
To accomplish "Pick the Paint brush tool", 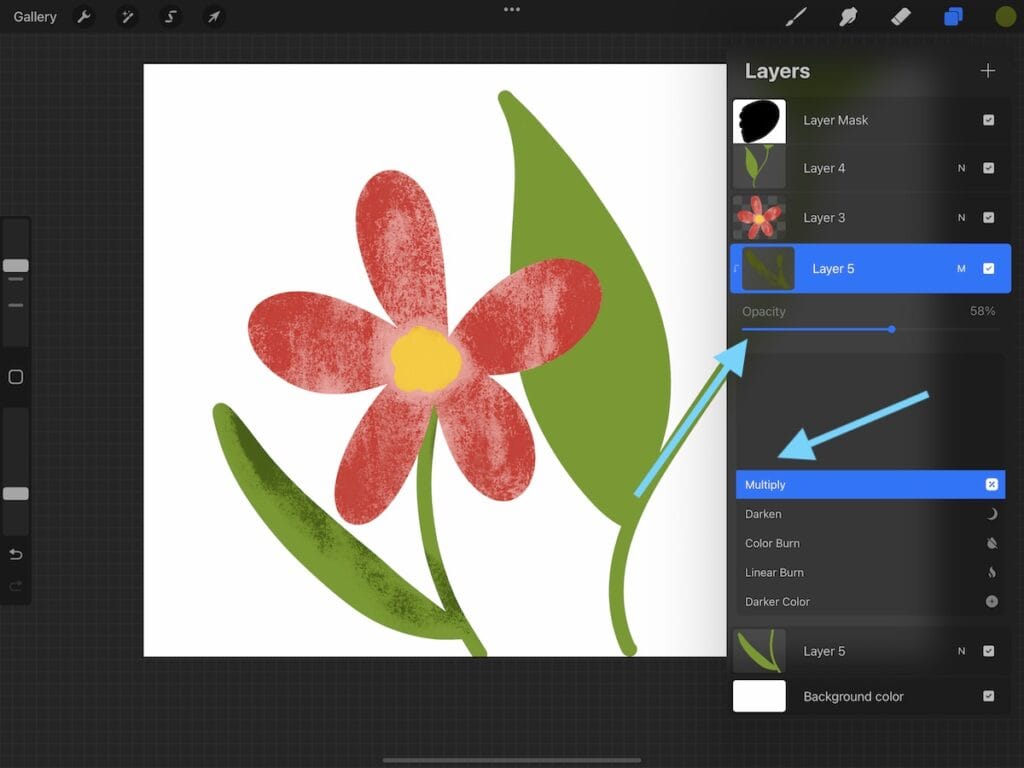I will click(x=796, y=16).
